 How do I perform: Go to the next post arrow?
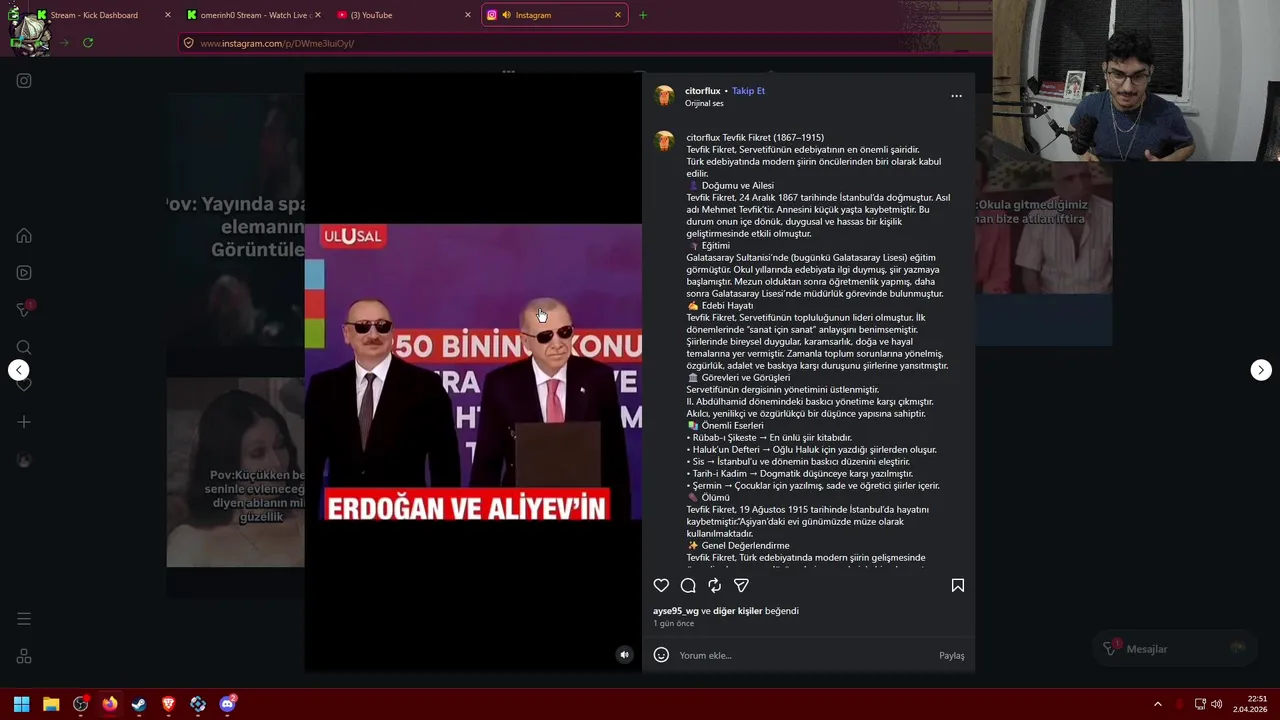pyautogui.click(x=1261, y=370)
